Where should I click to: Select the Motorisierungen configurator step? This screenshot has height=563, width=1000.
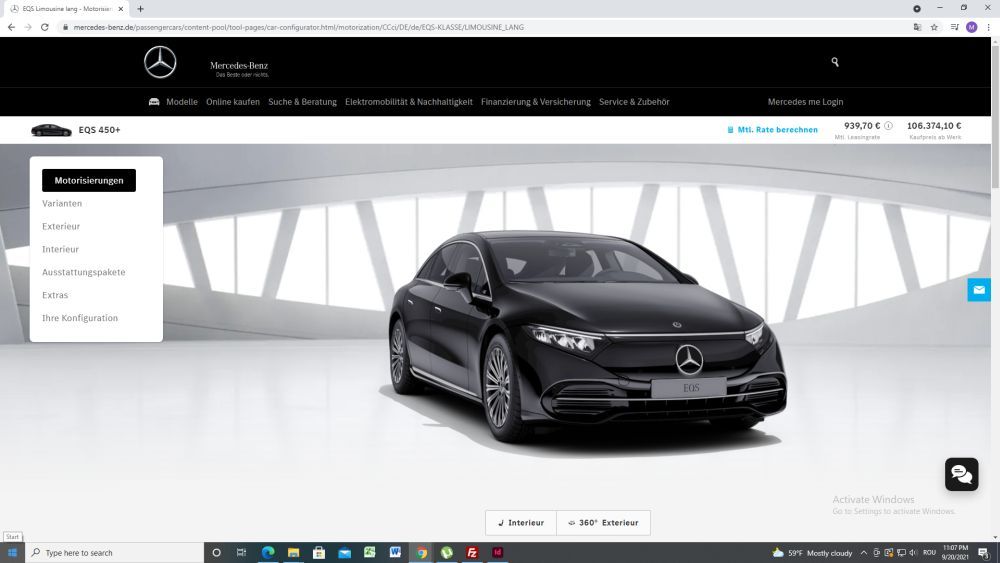tap(89, 180)
